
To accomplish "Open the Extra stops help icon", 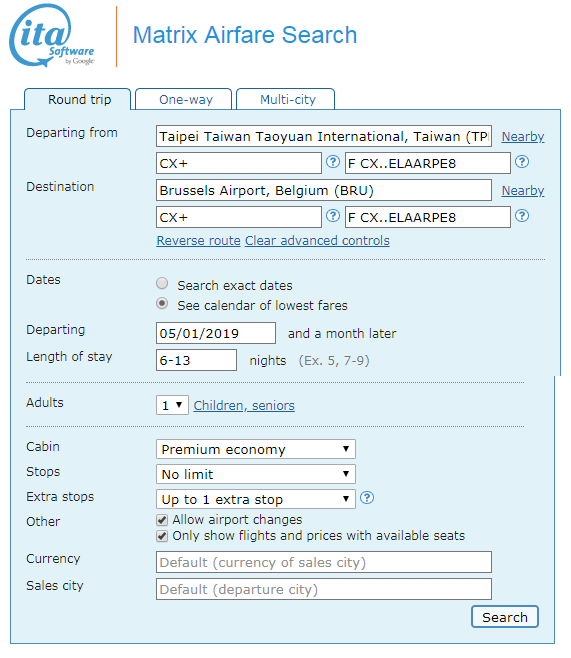I will [x=367, y=498].
